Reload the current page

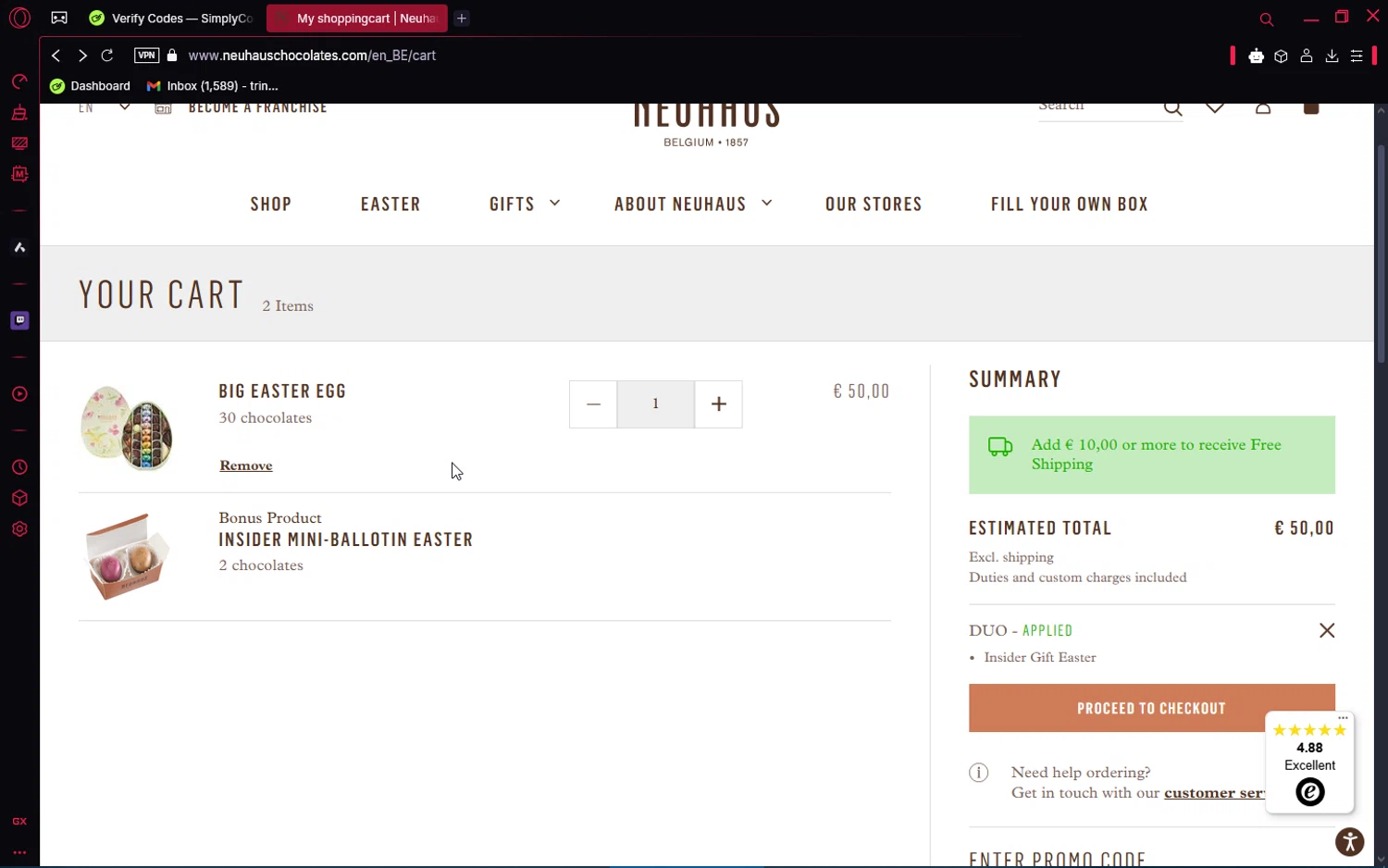click(x=107, y=56)
